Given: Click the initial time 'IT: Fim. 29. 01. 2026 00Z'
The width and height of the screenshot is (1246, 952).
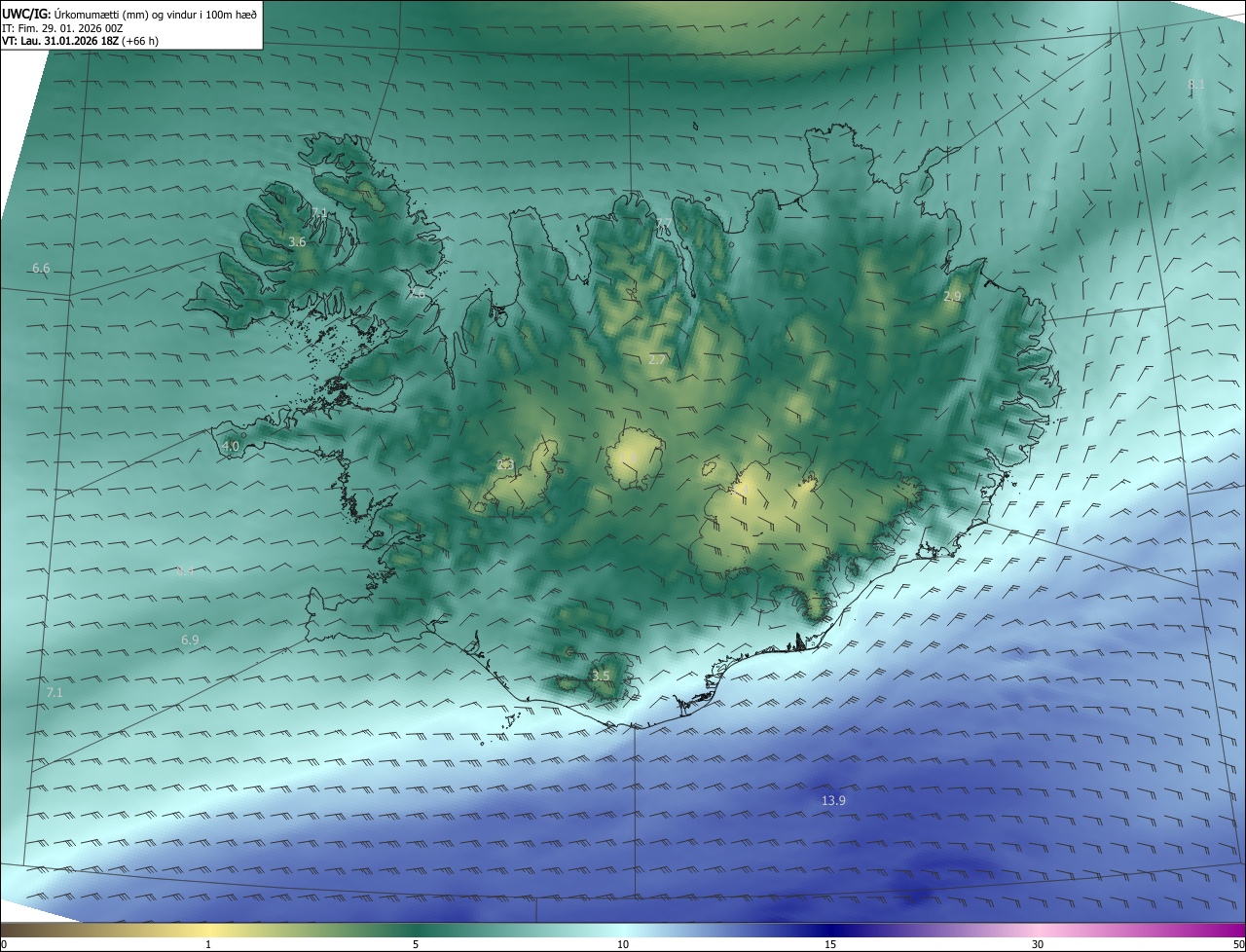Looking at the screenshot, I should pos(63,27).
